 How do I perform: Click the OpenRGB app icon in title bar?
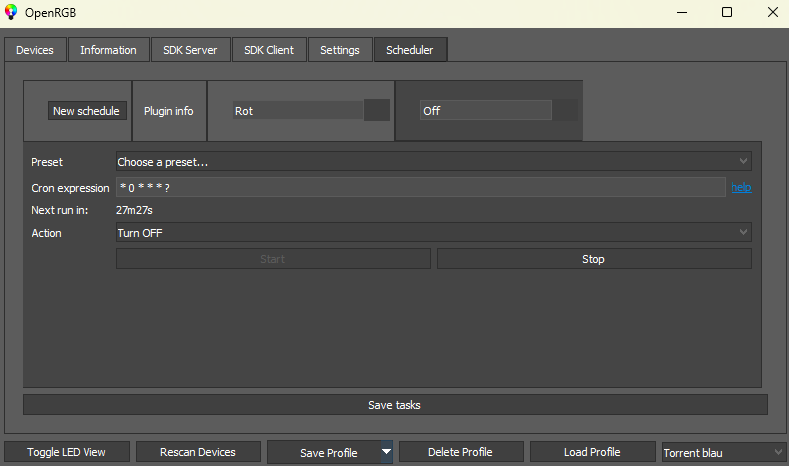click(x=11, y=12)
